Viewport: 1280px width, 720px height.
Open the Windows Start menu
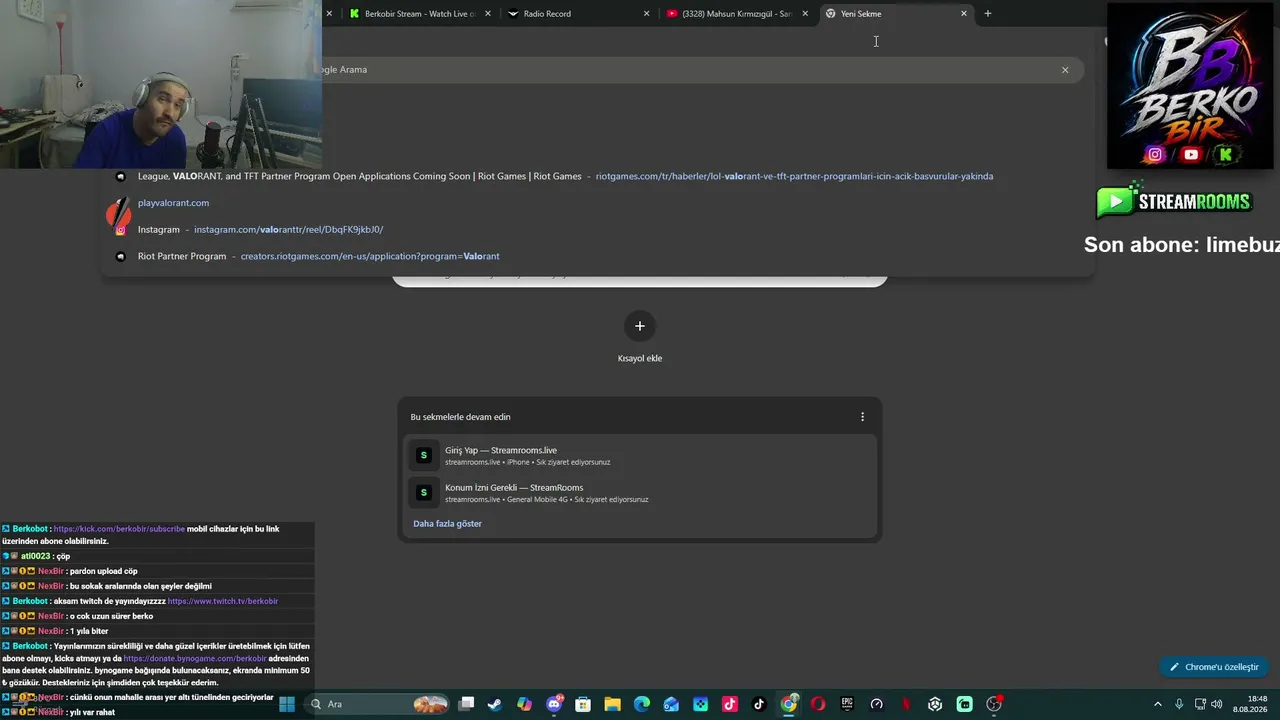(x=287, y=704)
